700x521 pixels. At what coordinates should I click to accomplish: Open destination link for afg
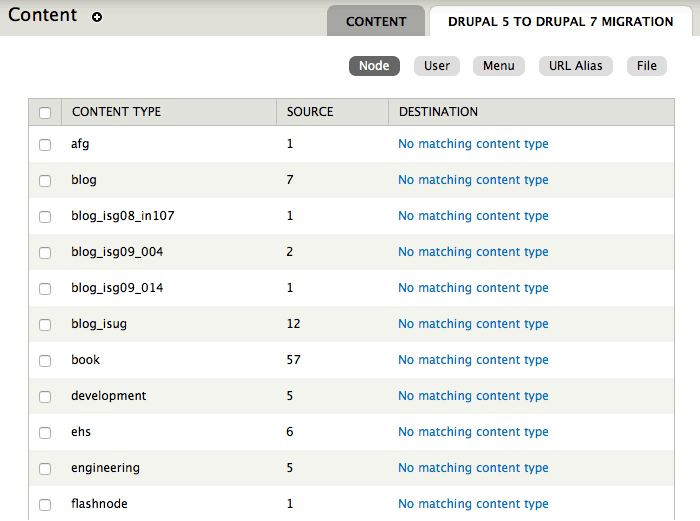[473, 144]
